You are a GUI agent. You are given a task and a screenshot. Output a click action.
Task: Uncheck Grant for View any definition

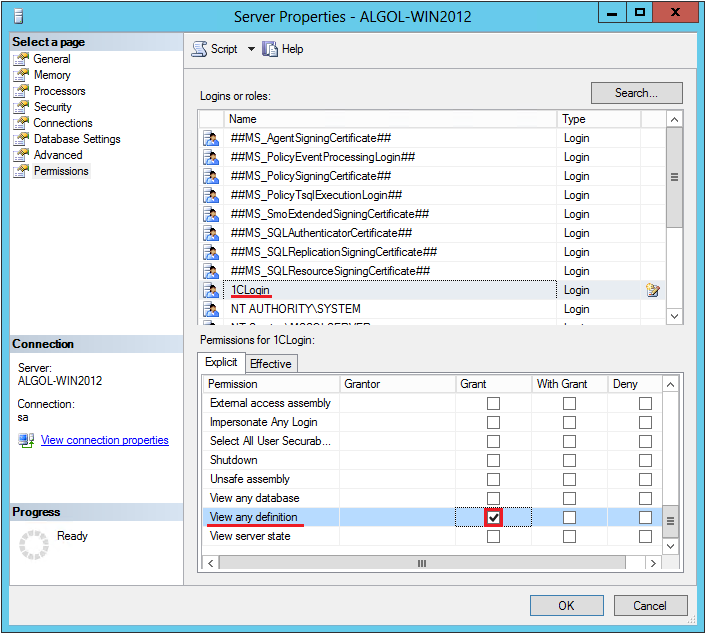(x=493, y=517)
